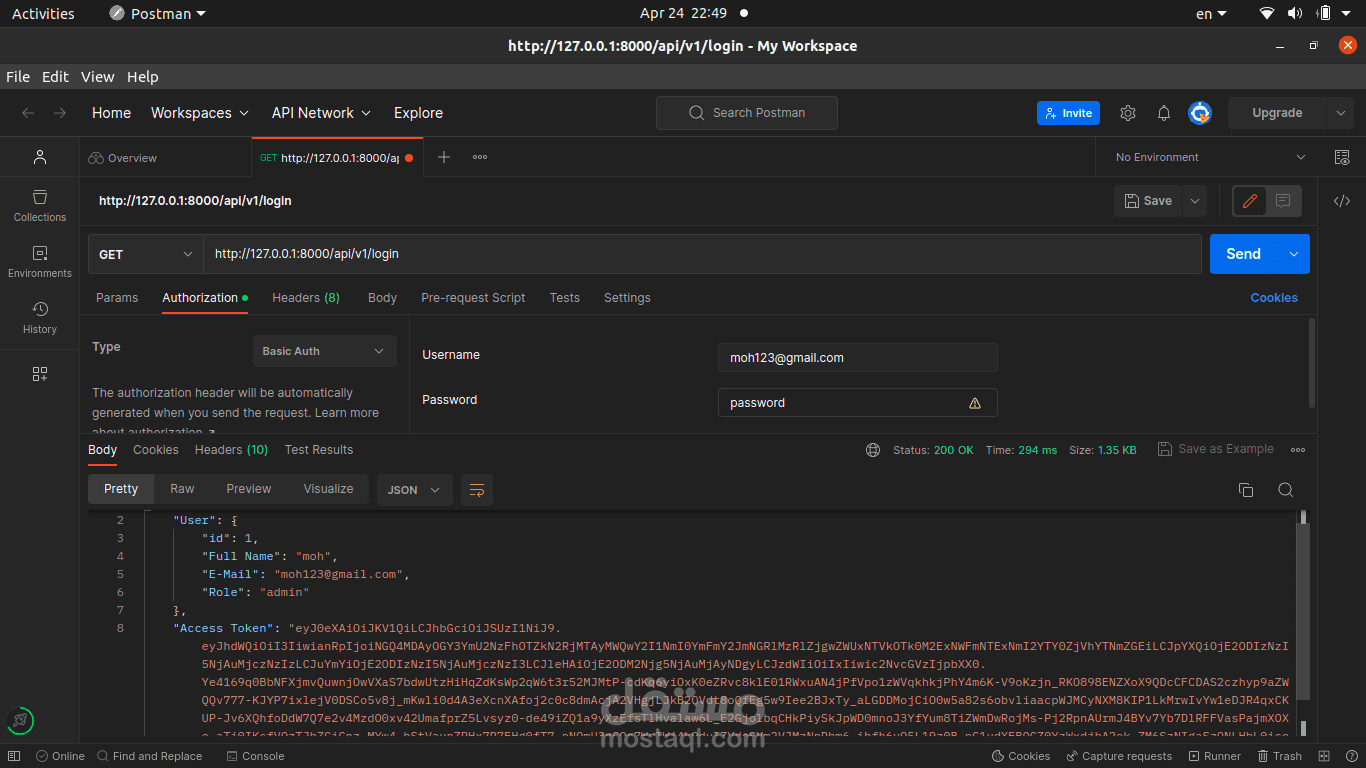Open Runner in the status bar

click(1213, 756)
